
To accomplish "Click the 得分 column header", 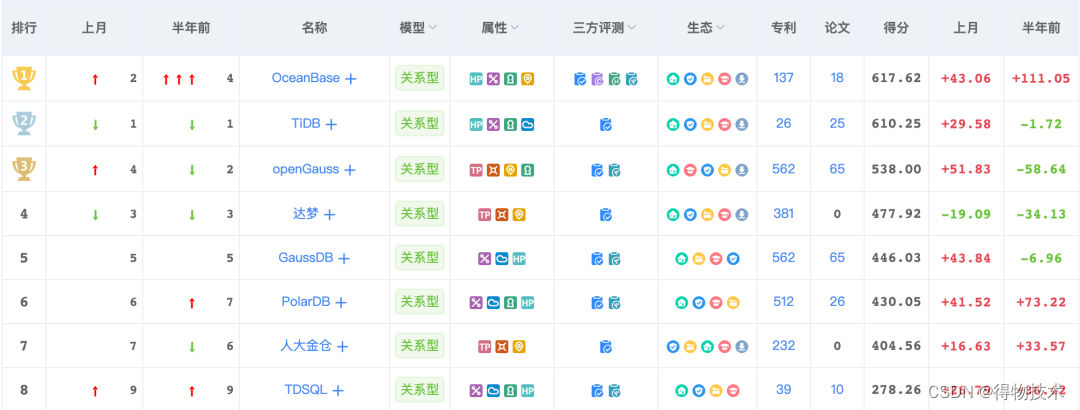I will pyautogui.click(x=896, y=28).
